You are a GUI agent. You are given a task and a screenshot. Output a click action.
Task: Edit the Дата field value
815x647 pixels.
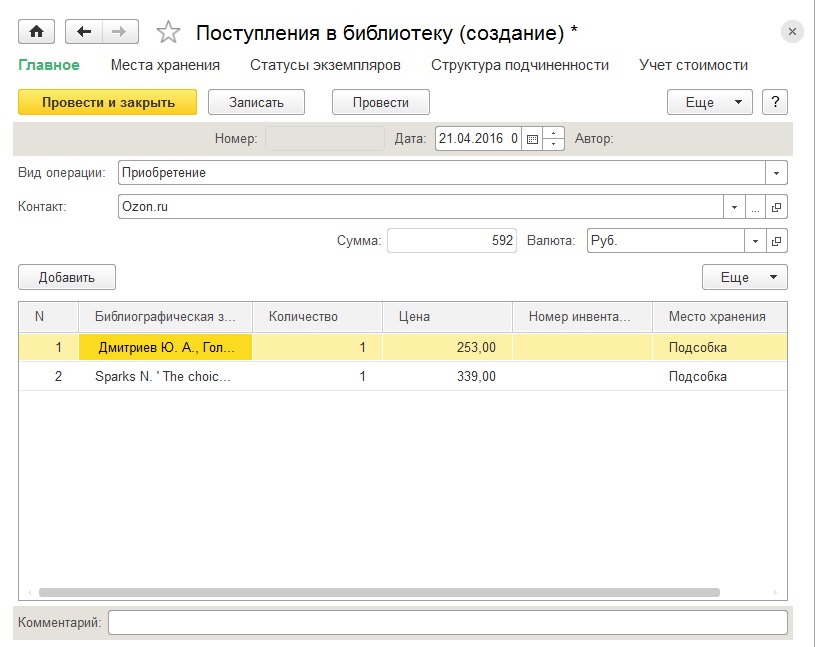click(x=478, y=139)
